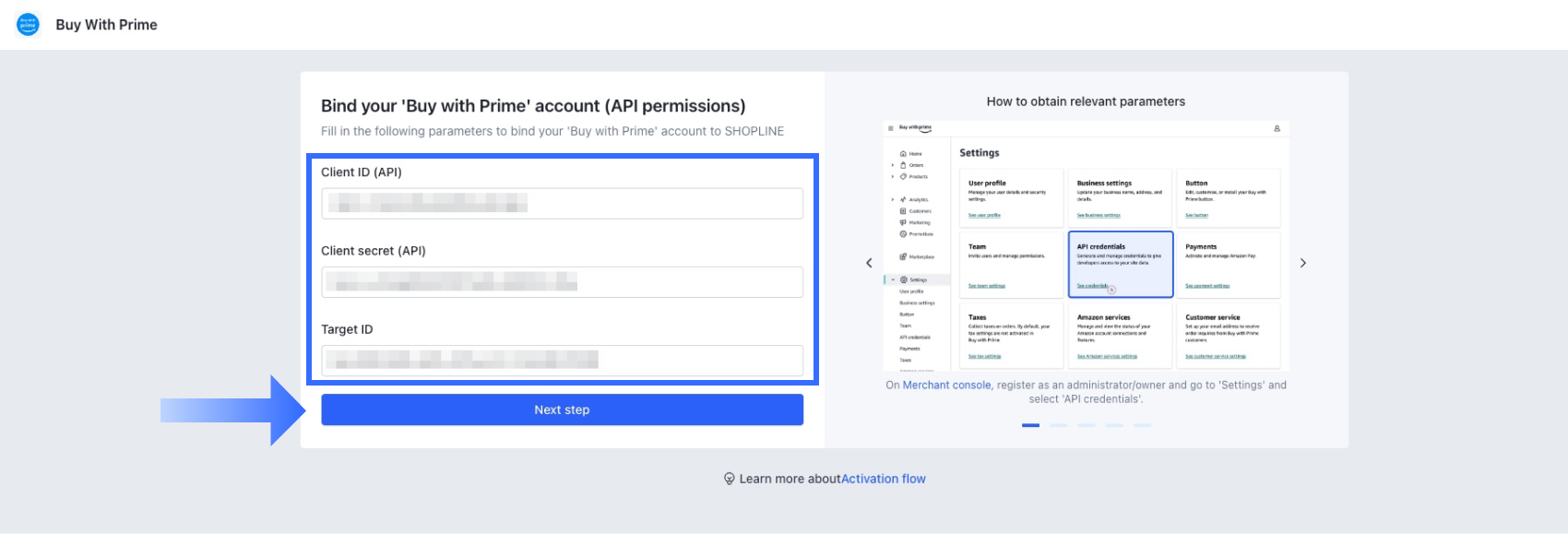Advance the carousel with the right chevron
This screenshot has width=1568, height=534.
click(1302, 263)
